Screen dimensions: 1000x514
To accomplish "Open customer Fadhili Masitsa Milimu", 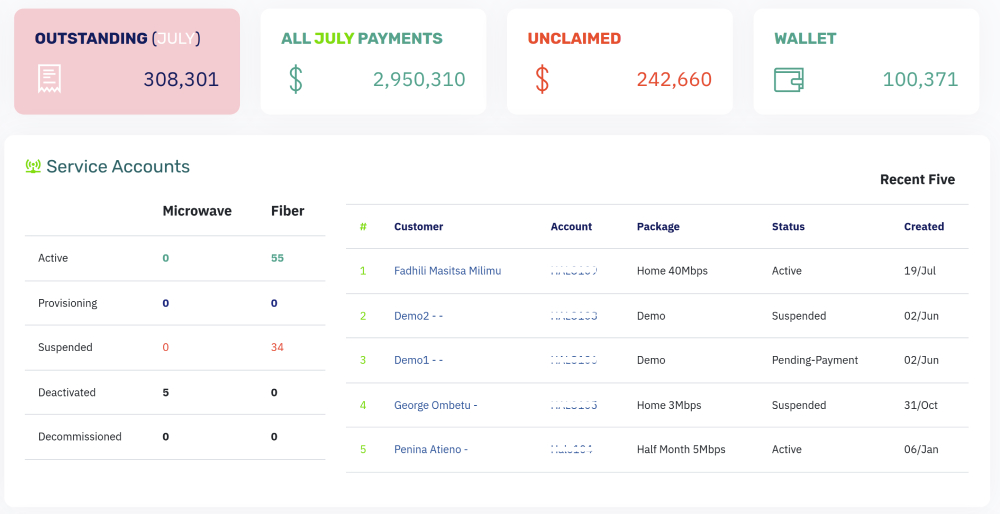I will [447, 271].
